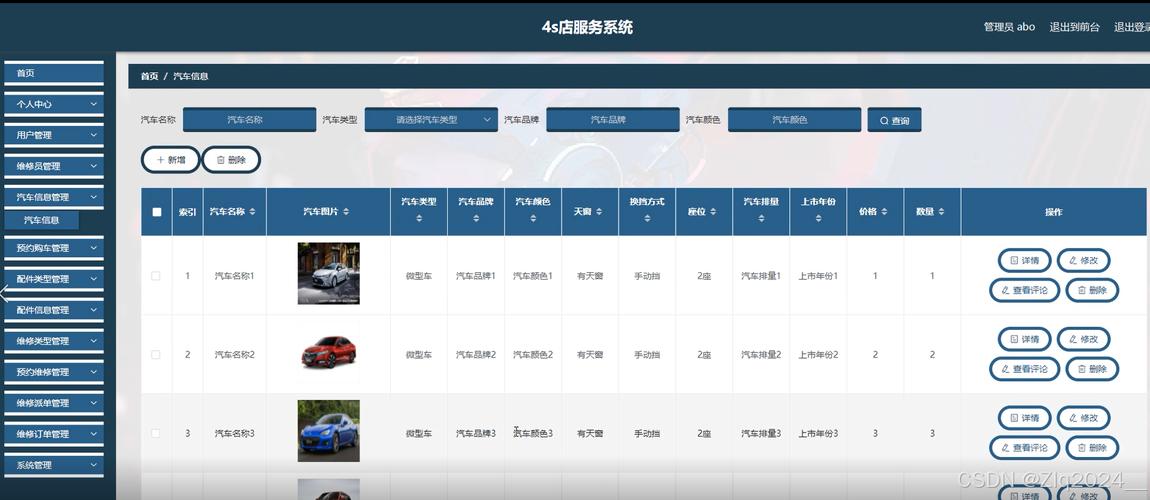Sort by 换挡方式 column arrows
Image resolution: width=1150 pixels, height=500 pixels.
click(647, 218)
